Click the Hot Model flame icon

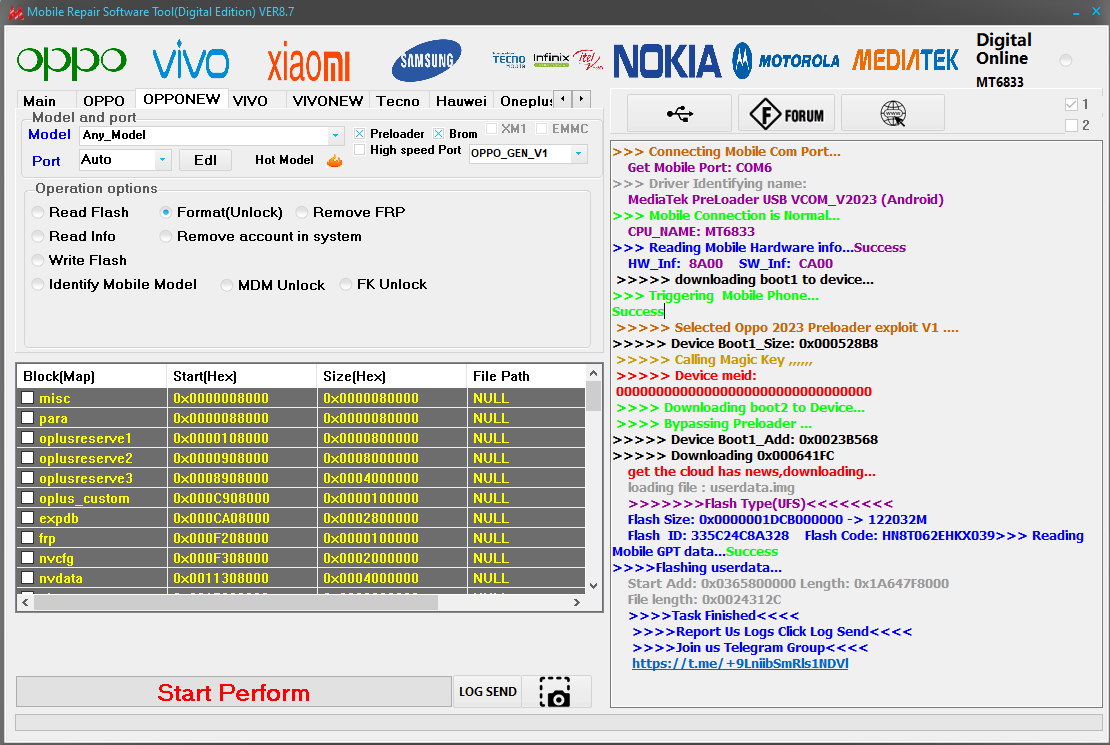(335, 161)
